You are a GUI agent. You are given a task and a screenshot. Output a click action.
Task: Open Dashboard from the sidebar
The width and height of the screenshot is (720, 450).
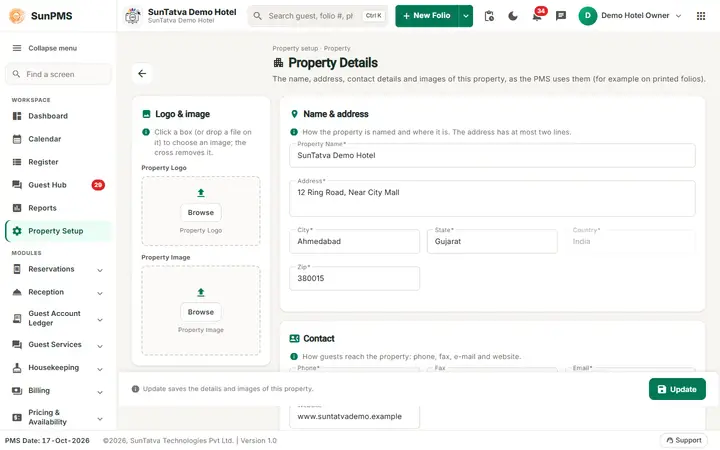pyautogui.click(x=58, y=116)
